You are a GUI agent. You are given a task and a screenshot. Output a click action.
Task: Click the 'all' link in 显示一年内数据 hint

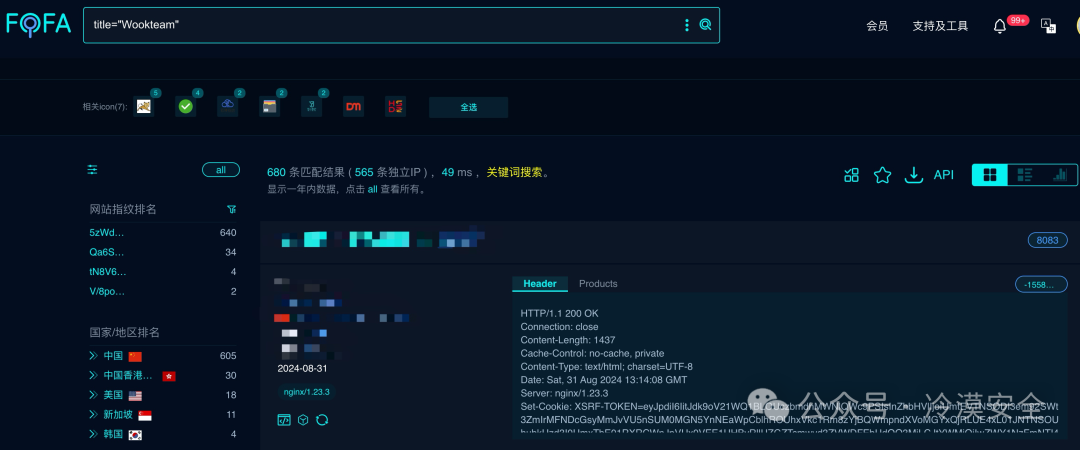372,189
